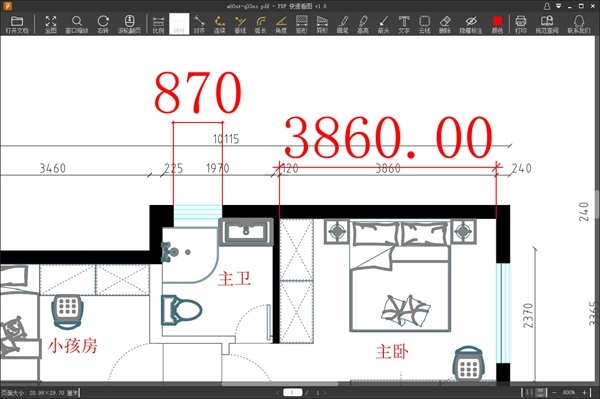
Task: Click the 2370 vertical dimension text
Action: click(528, 316)
